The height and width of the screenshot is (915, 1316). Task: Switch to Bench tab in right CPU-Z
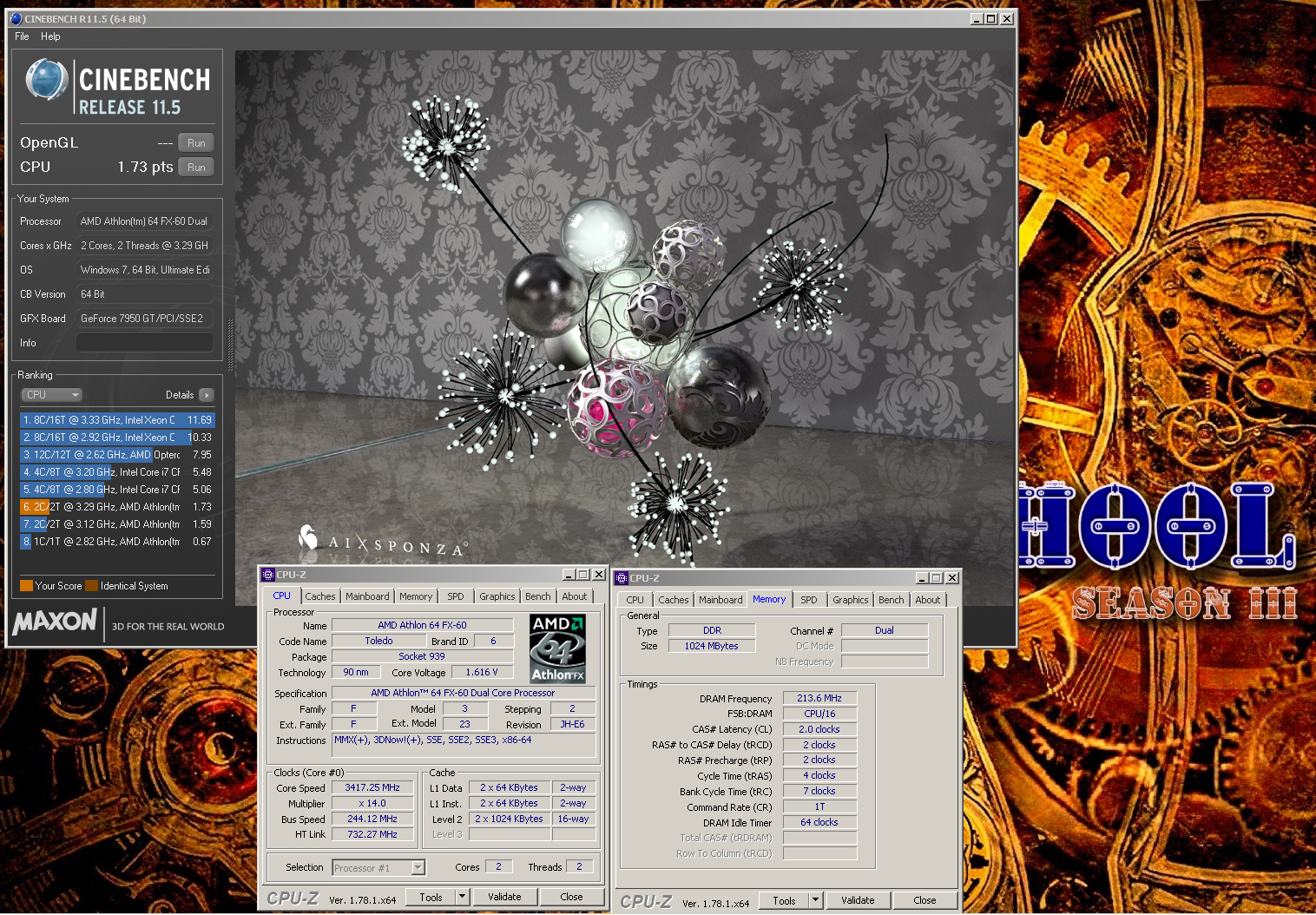click(x=892, y=600)
